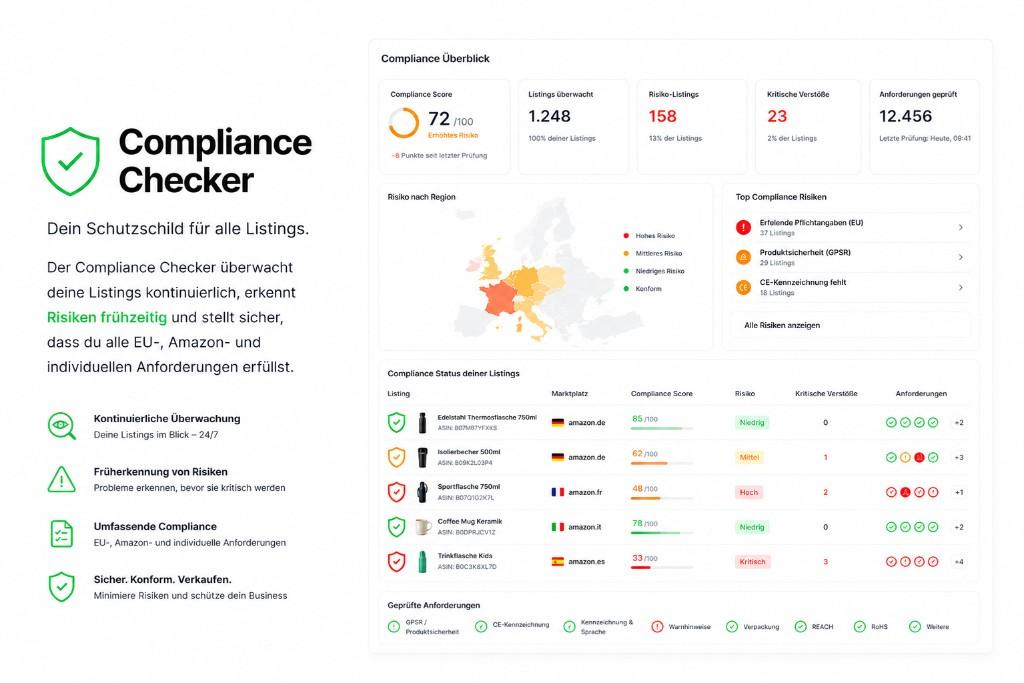The height and width of the screenshot is (683, 1024).
Task: Expand the +1 requirements for Sportflasche
Action: click(959, 492)
